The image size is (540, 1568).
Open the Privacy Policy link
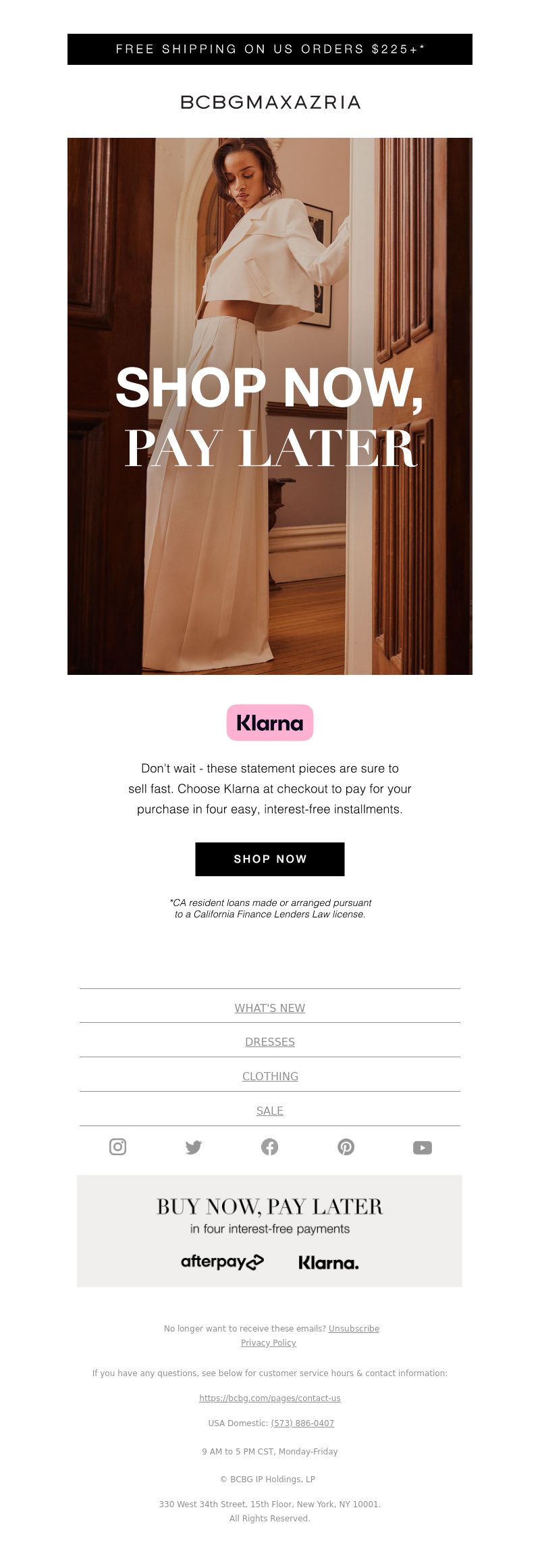point(269,1342)
